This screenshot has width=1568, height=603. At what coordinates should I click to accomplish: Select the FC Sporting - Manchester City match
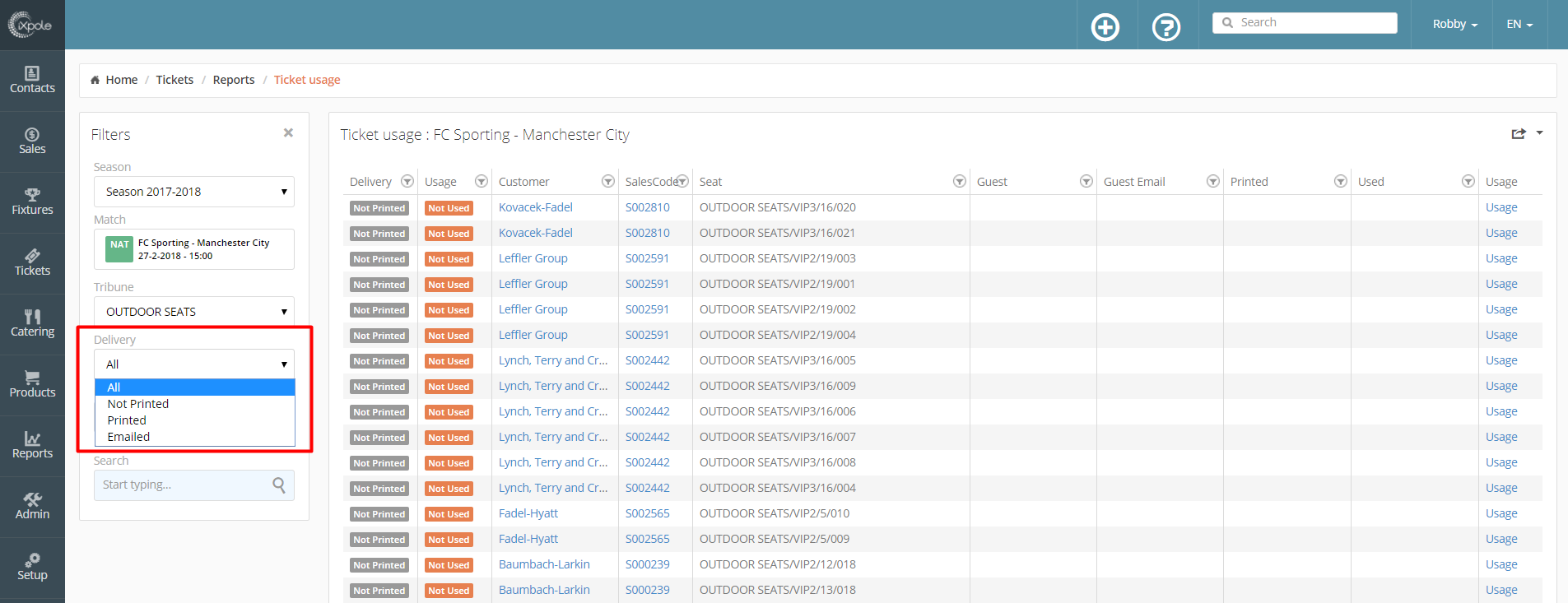tap(194, 249)
